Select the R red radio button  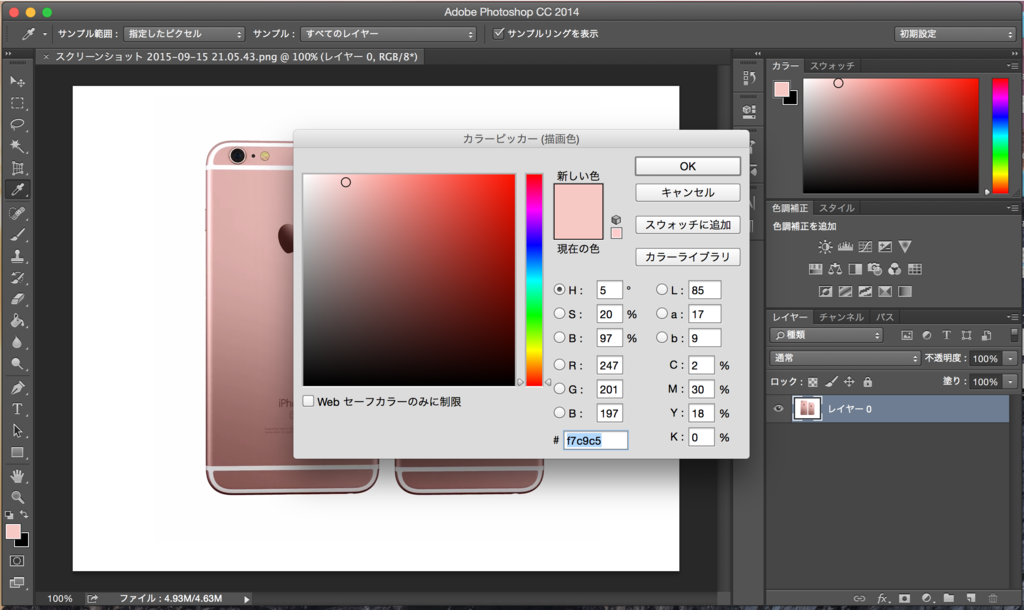[559, 364]
